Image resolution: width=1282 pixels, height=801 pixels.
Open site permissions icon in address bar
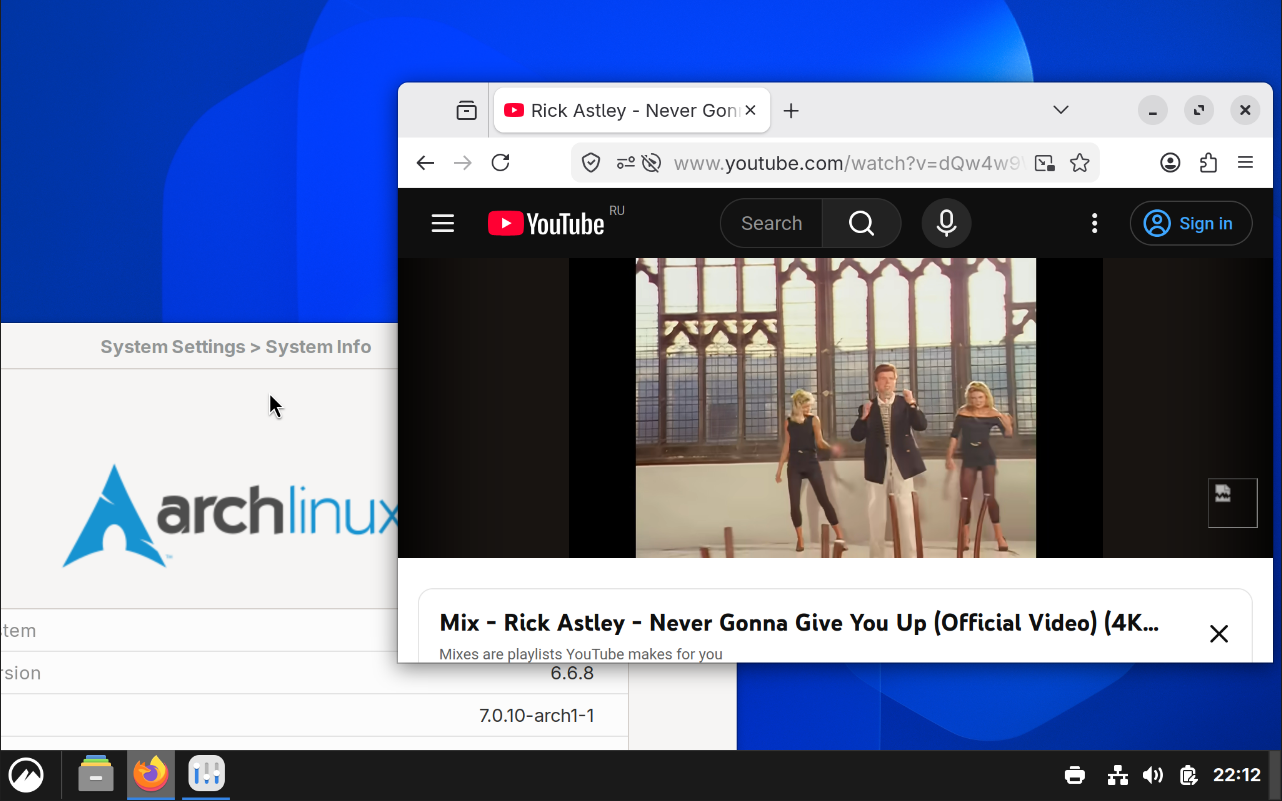click(x=626, y=163)
